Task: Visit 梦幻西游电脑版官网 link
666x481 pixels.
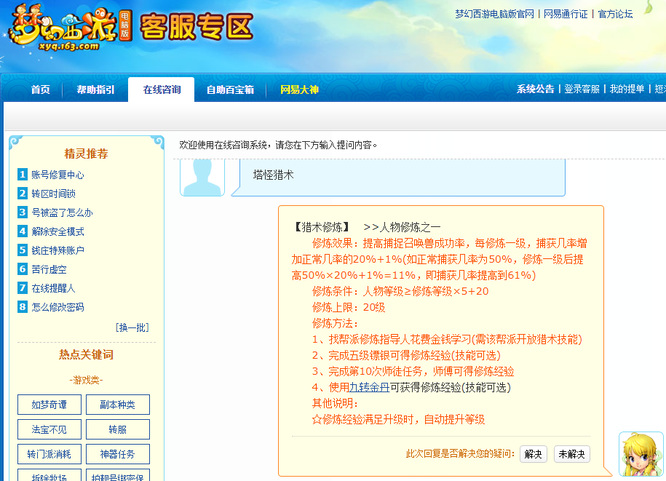Action: tap(494, 14)
